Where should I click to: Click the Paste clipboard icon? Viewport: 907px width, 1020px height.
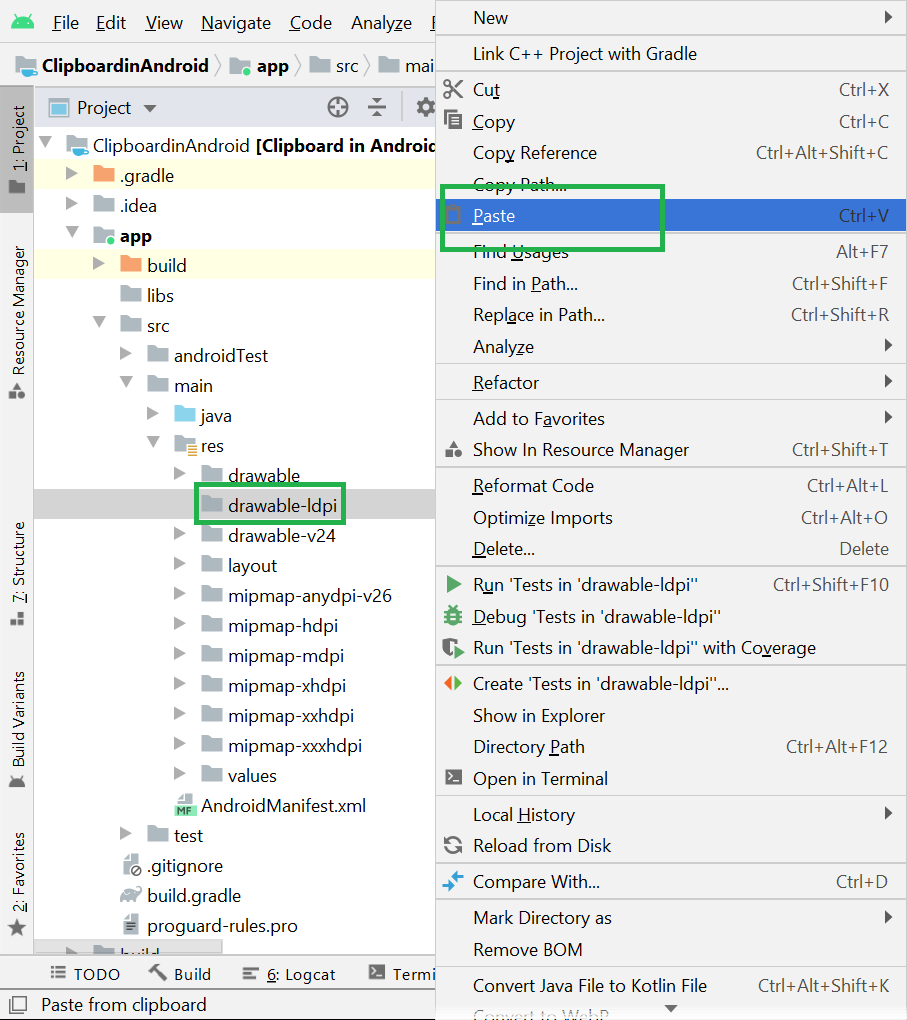coord(453,215)
